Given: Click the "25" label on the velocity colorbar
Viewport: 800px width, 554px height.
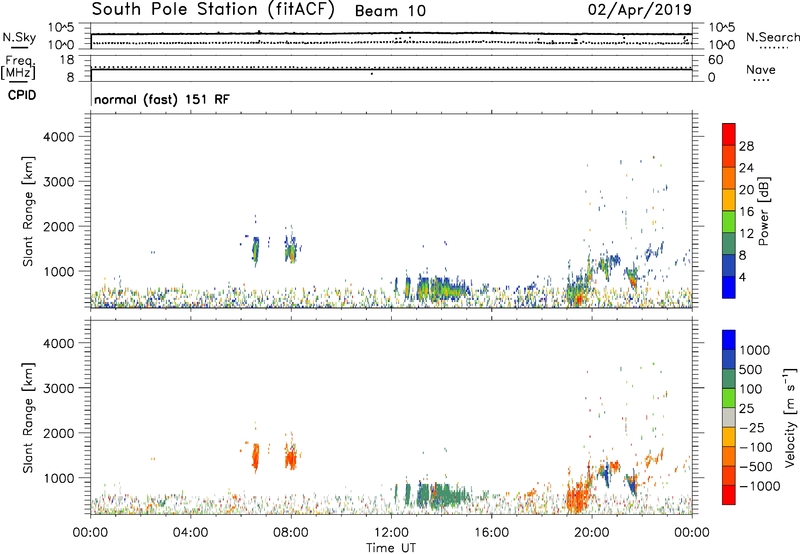Looking at the screenshot, I should [x=746, y=409].
